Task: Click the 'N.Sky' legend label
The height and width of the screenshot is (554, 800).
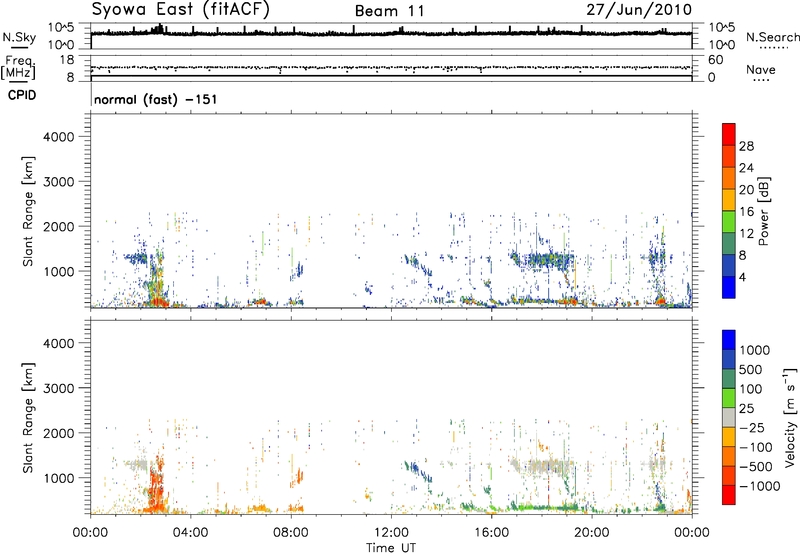Action: 19,37
